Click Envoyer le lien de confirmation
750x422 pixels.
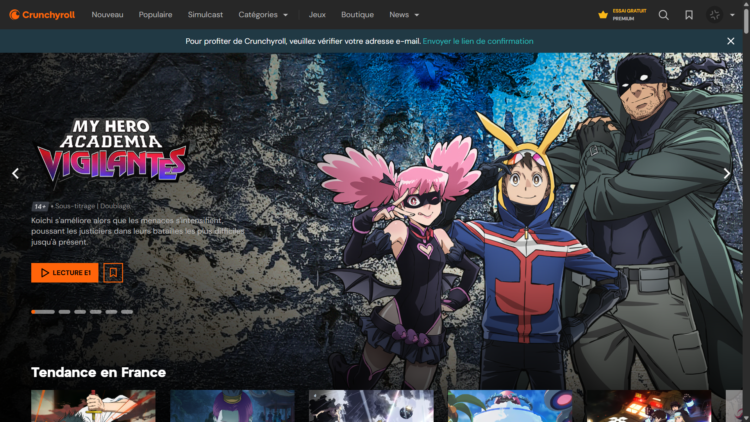point(478,41)
